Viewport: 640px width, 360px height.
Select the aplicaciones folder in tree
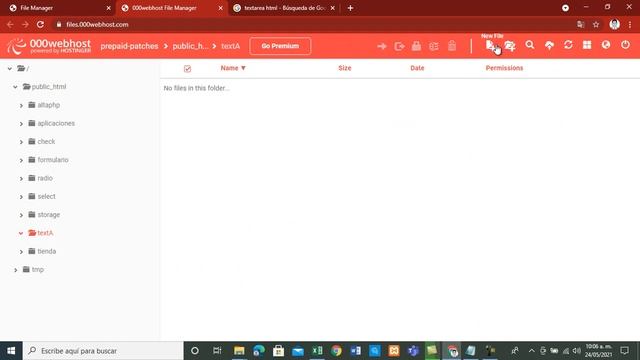[x=56, y=123]
